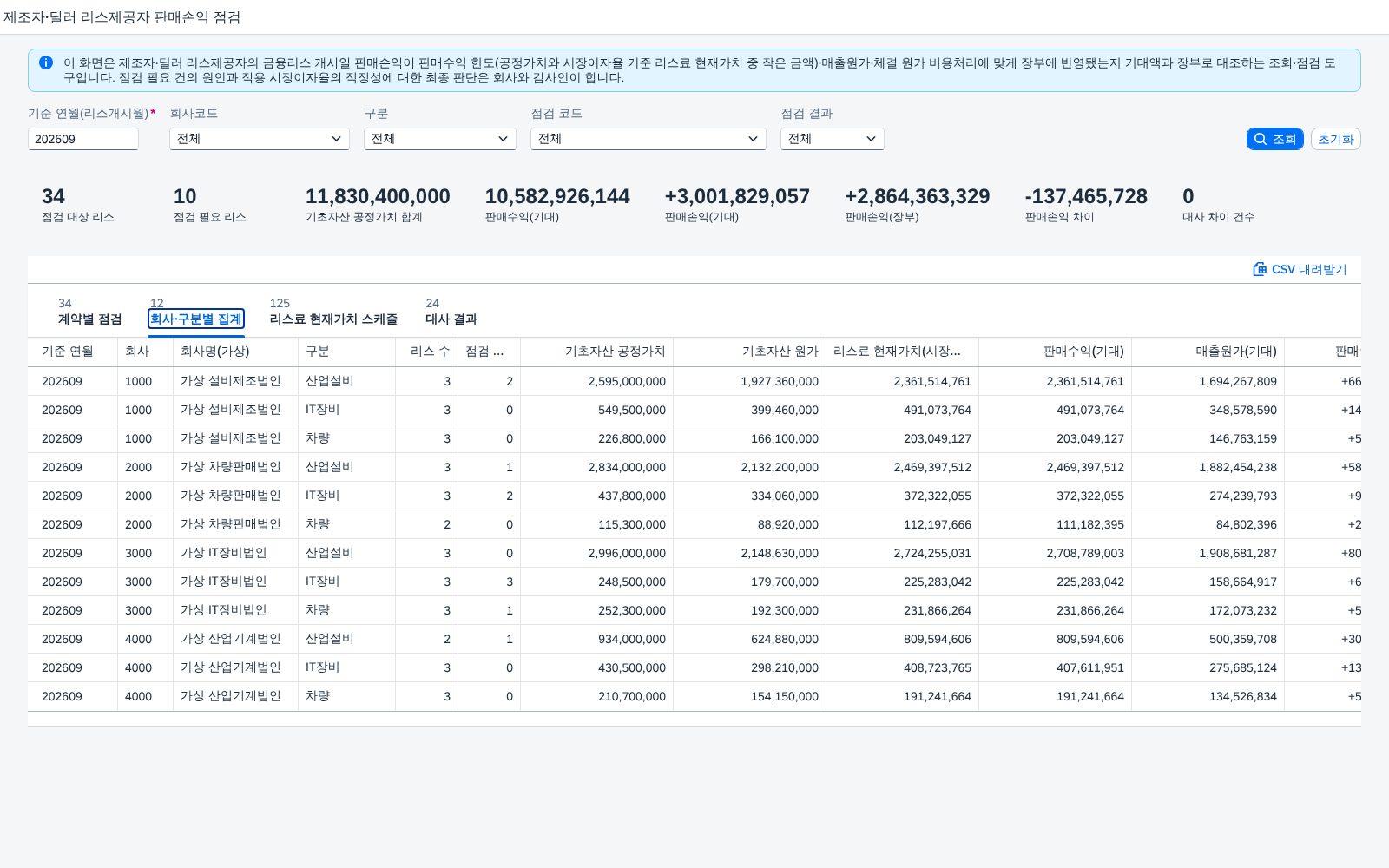Click the 2,724,255,031 present value cell
1389x868 pixels.
932,553
